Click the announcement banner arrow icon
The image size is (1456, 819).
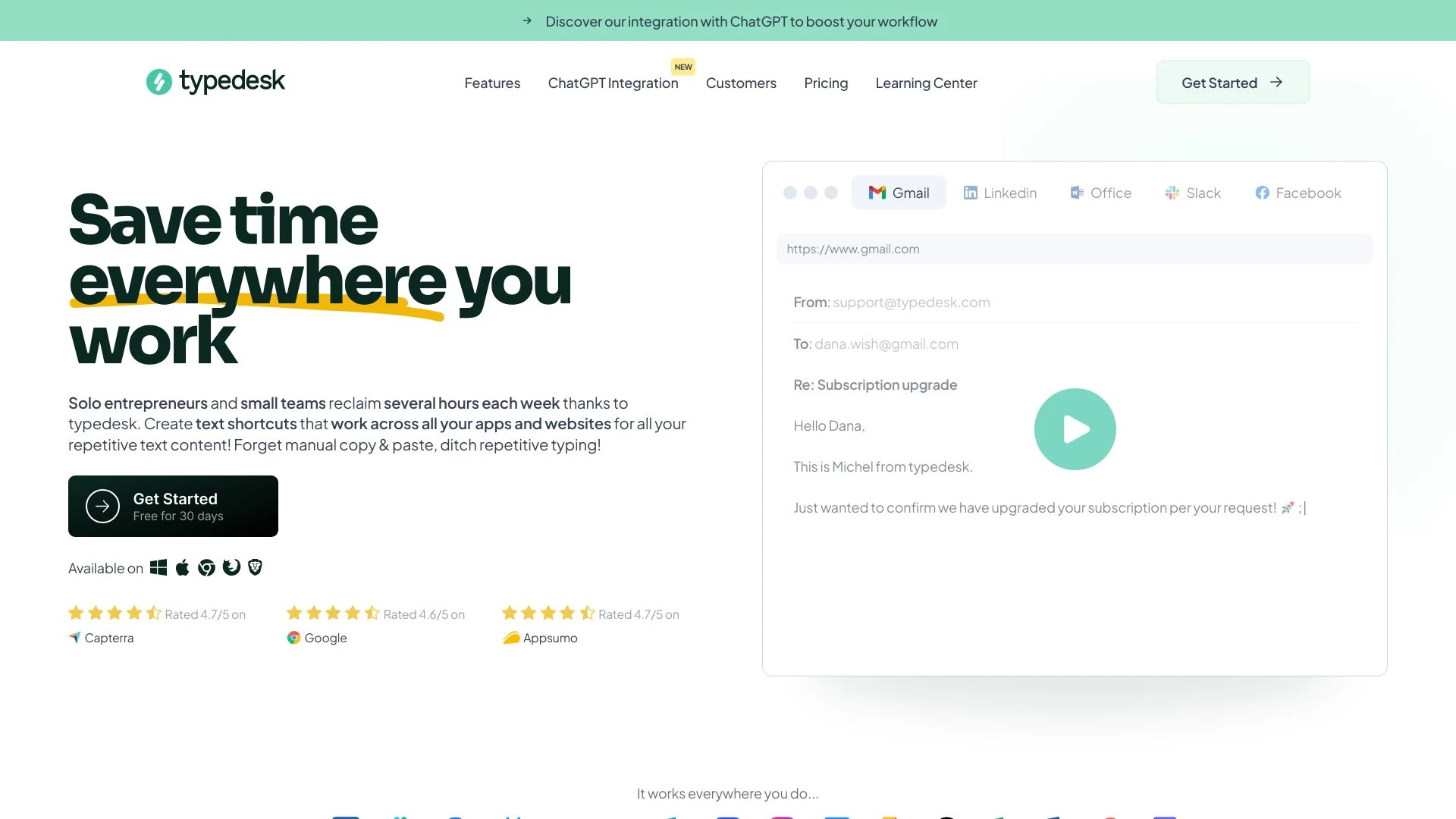(x=527, y=21)
